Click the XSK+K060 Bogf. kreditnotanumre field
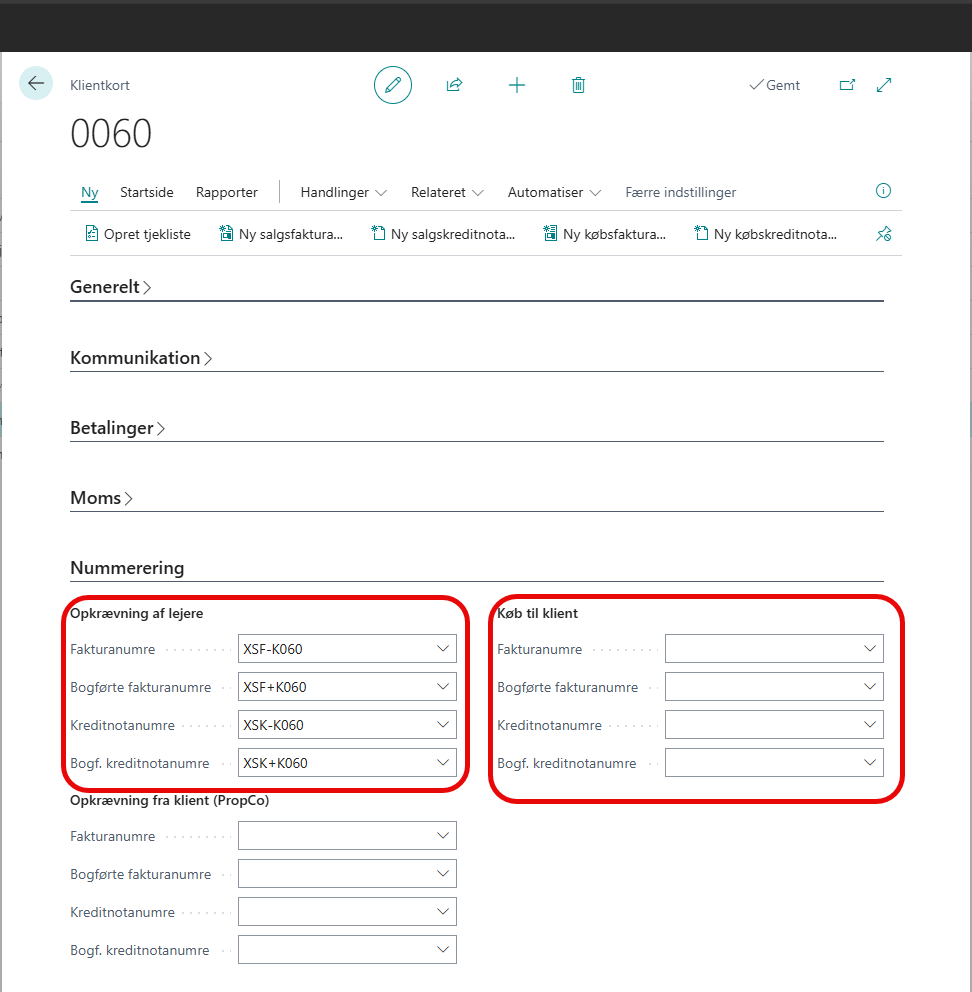 pyautogui.click(x=335, y=763)
